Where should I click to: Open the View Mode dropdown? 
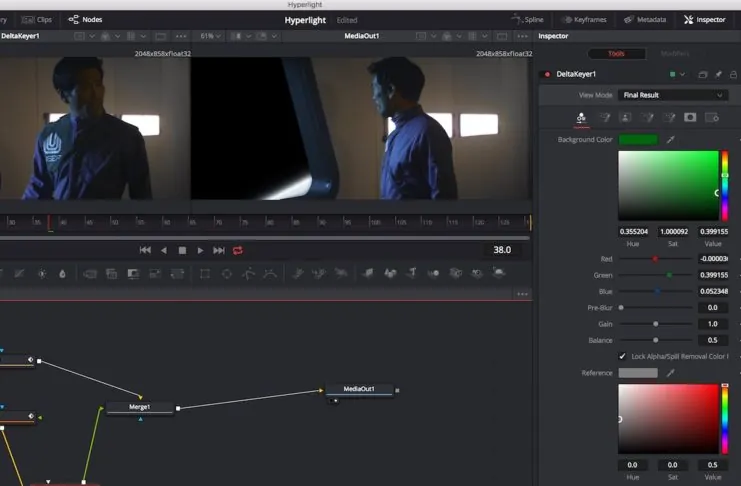tap(673, 95)
